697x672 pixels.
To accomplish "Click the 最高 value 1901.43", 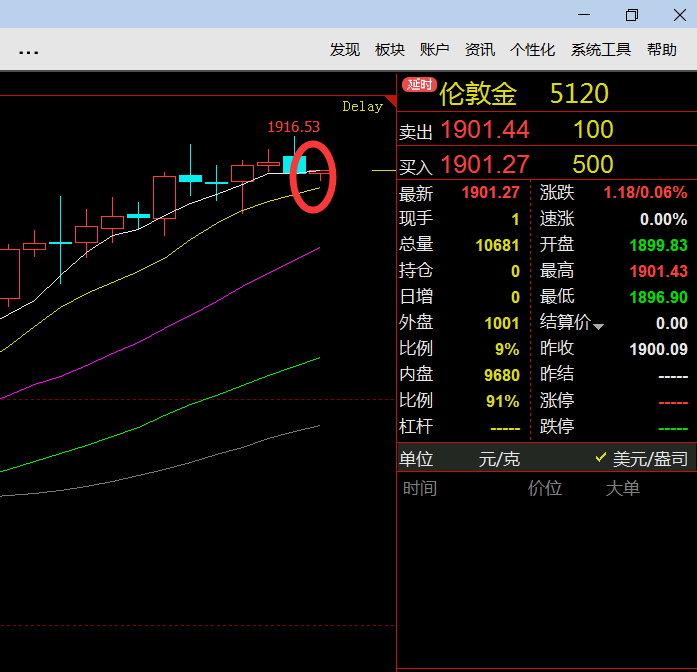I will coord(659,271).
